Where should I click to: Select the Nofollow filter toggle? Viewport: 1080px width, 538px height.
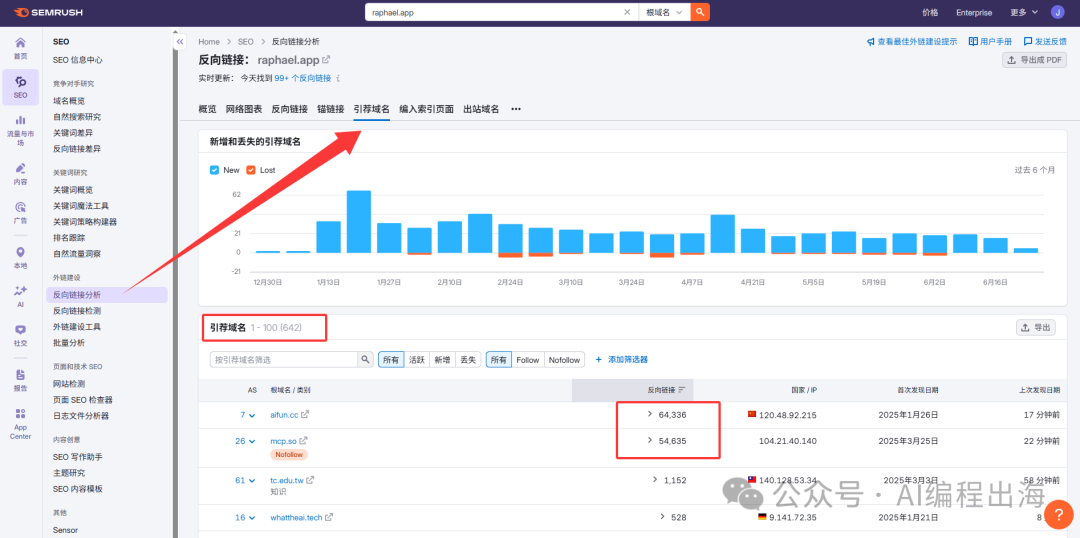coord(564,359)
